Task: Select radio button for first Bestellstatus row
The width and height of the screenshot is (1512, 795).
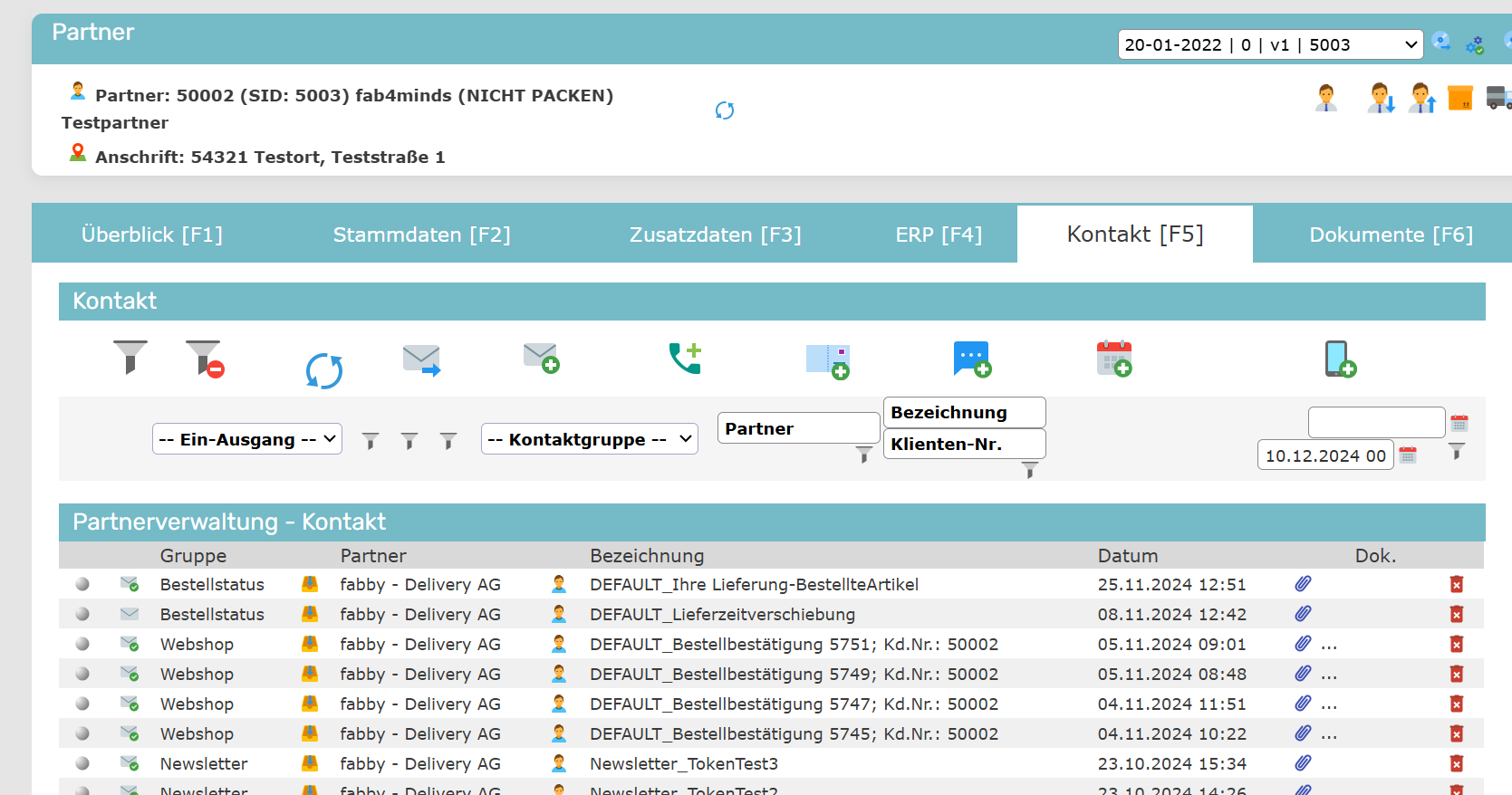Action: pos(82,584)
